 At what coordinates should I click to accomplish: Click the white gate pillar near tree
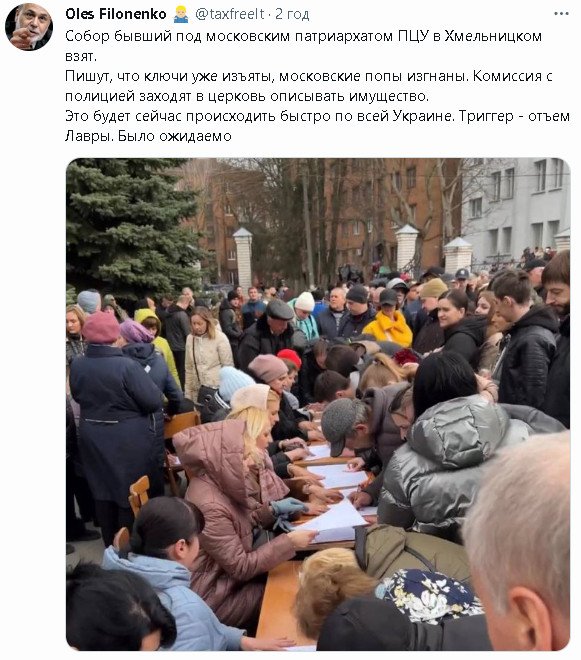tap(243, 255)
